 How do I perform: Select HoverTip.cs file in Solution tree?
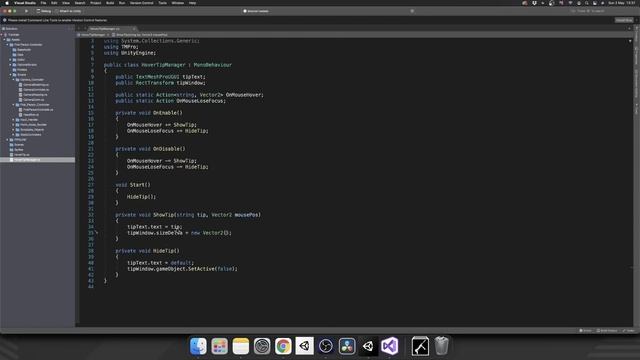19,155
